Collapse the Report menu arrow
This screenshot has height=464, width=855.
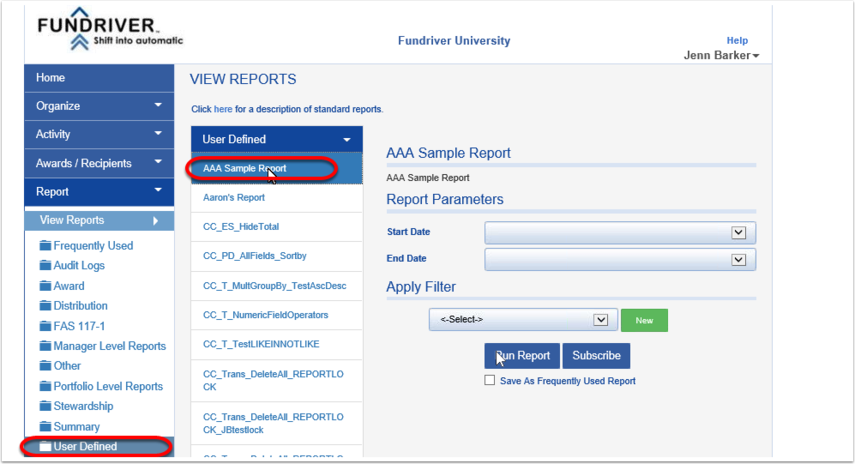(x=158, y=190)
